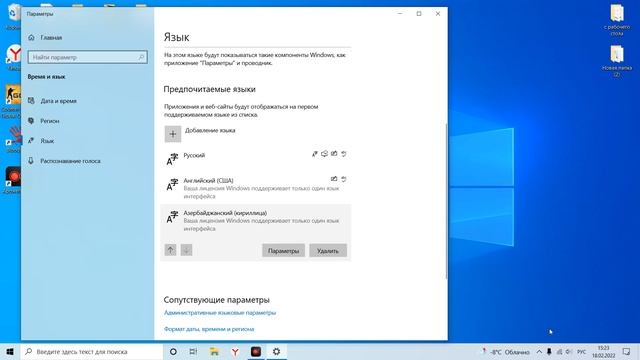The image size is (640, 360).
Task: Click the globe icon beside Регион
Action: pyautogui.click(x=31, y=120)
